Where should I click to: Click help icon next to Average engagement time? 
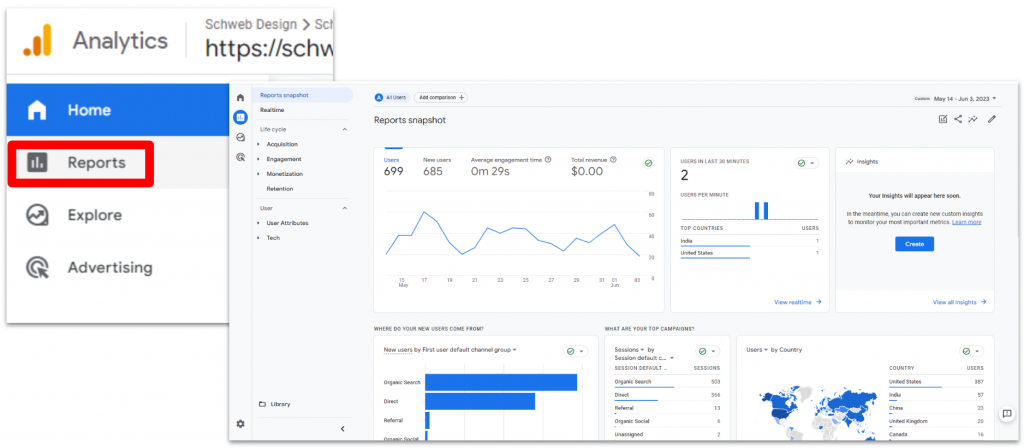pyautogui.click(x=549, y=160)
